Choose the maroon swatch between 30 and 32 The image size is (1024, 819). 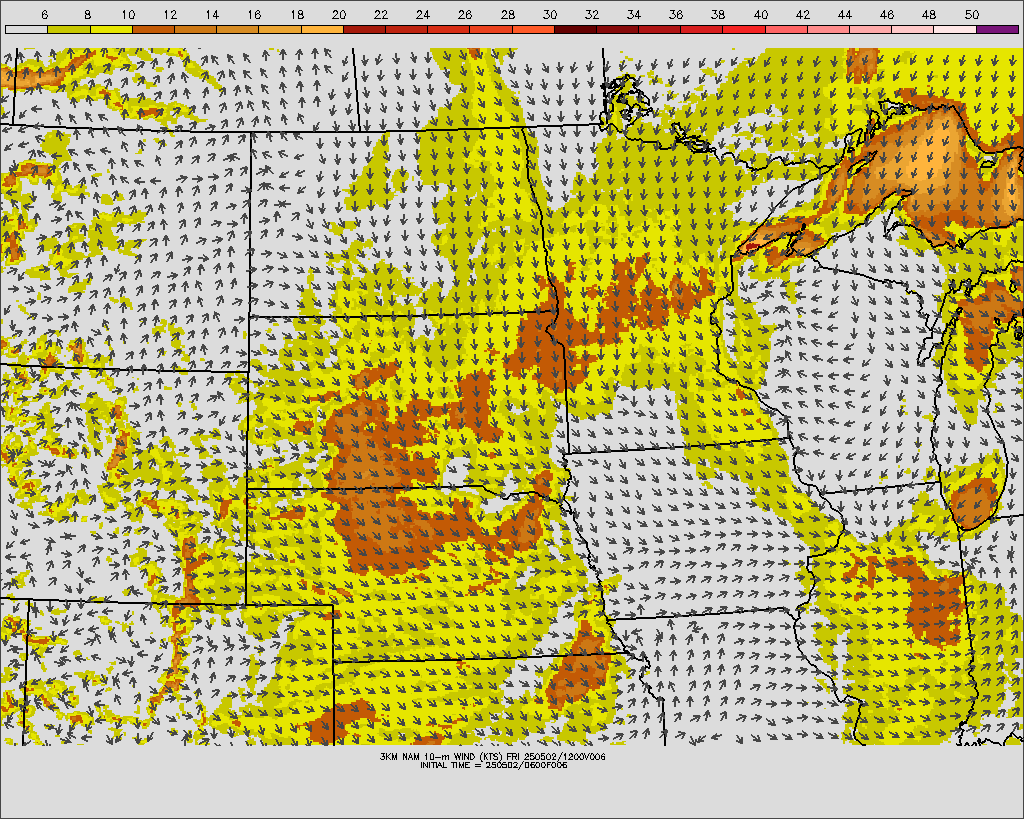coord(575,29)
